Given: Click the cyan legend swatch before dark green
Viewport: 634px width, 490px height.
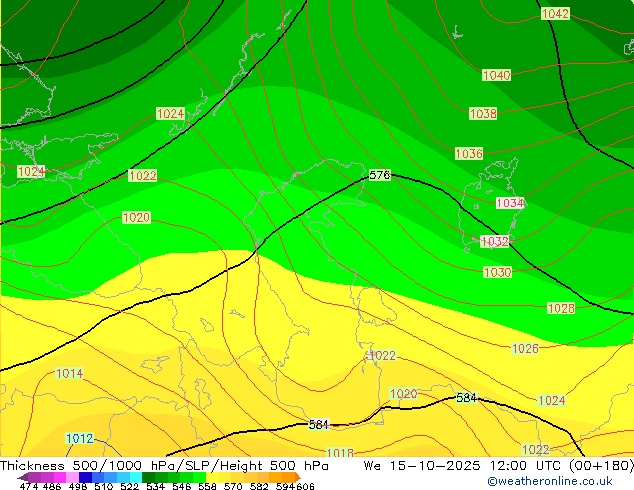Looking at the screenshot, I should pyautogui.click(x=135, y=477).
